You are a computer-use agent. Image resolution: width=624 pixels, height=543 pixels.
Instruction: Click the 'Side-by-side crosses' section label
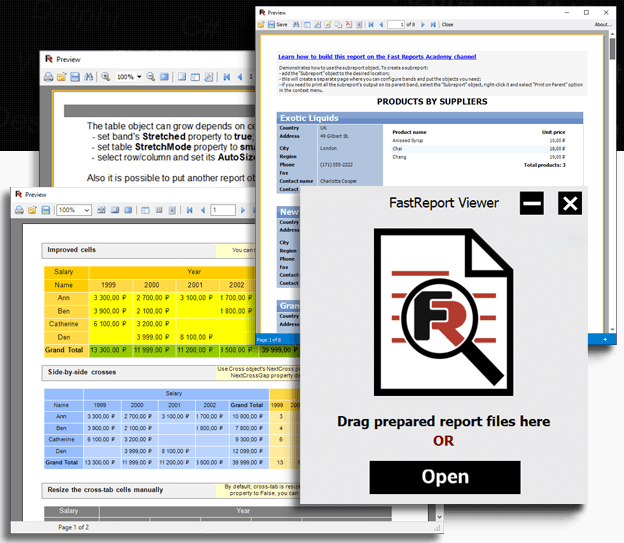(82, 372)
